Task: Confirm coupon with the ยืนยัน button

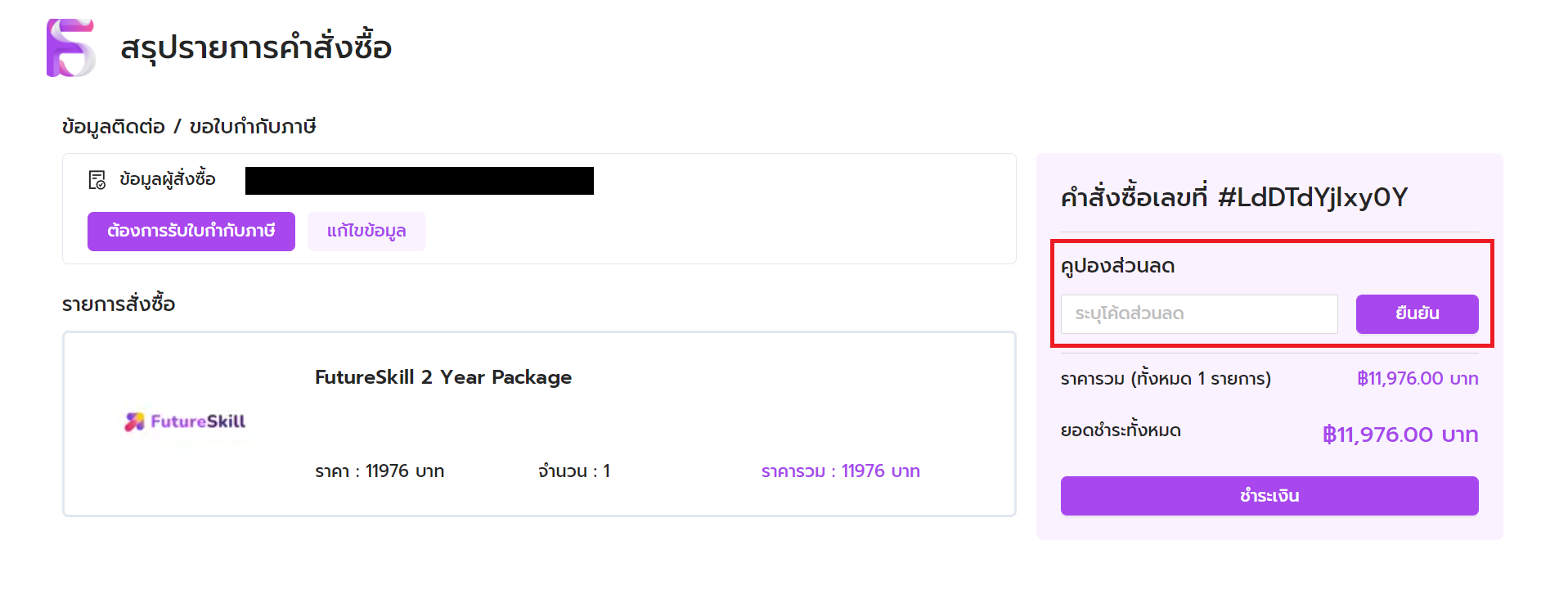Action: (1417, 314)
